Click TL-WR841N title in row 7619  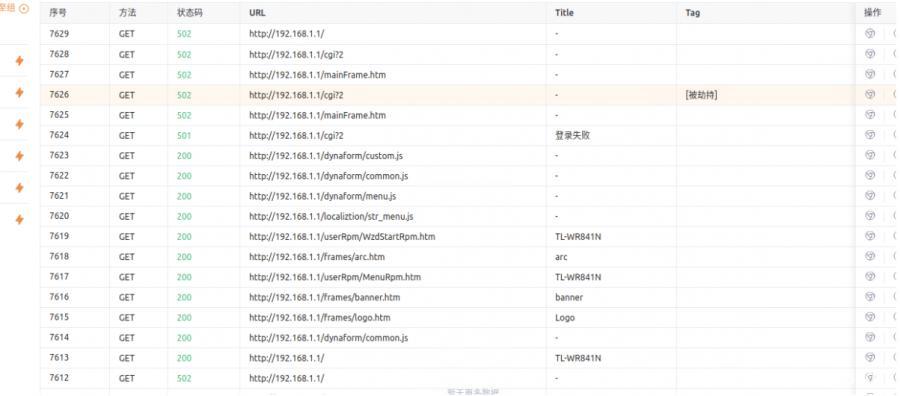(578, 236)
